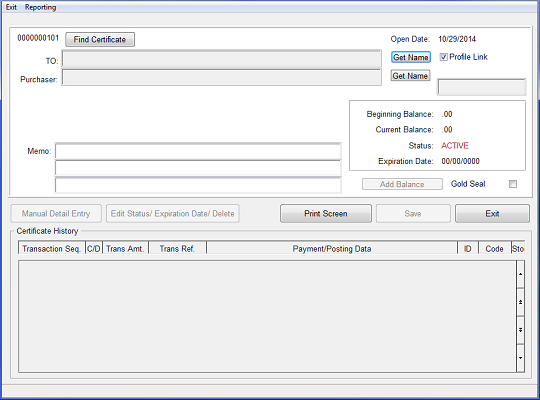Click the page-down double arrow in history scrollbar
The image size is (540, 400).
tap(520, 330)
